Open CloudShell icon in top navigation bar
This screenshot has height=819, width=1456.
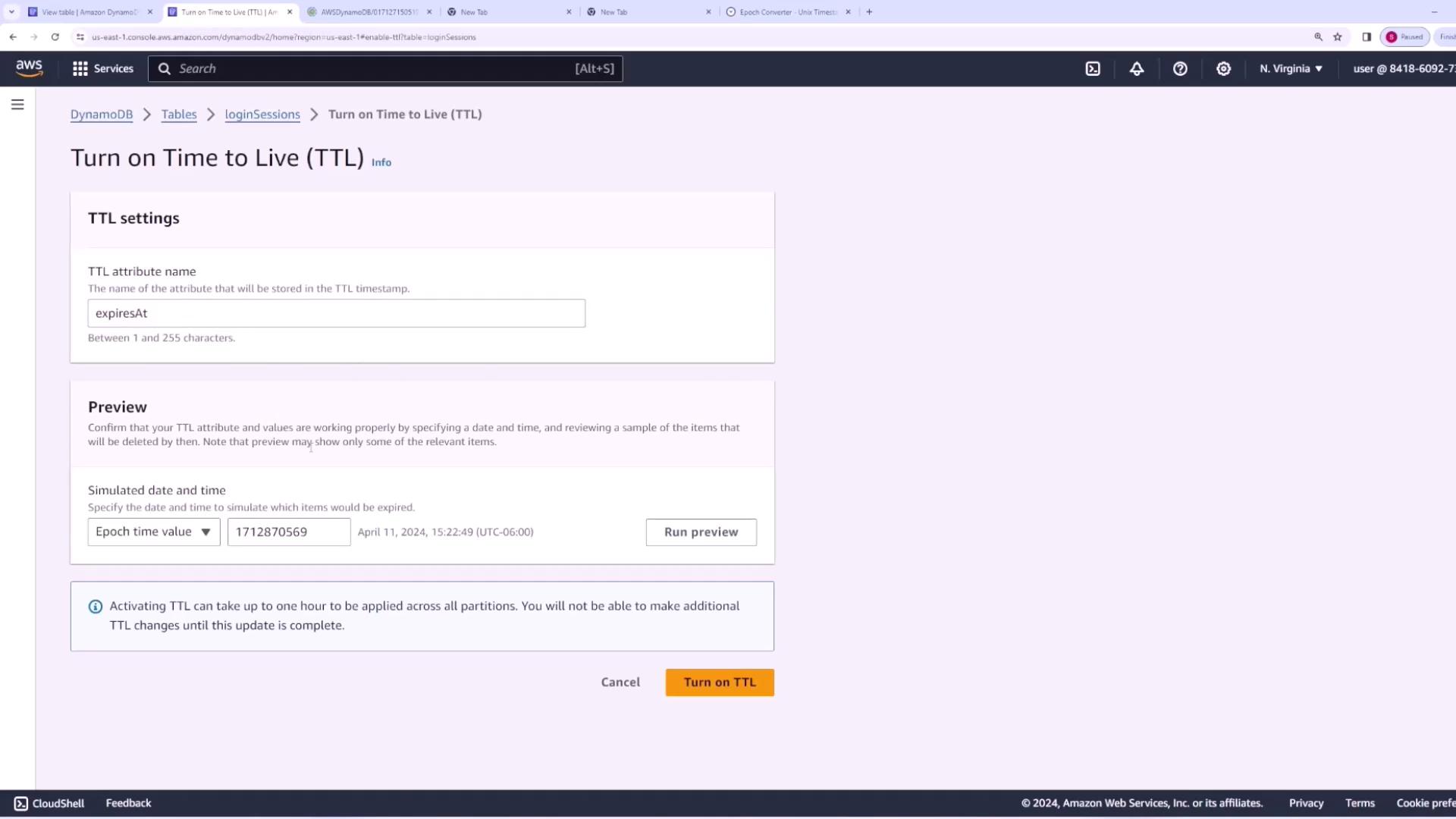pos(1093,69)
